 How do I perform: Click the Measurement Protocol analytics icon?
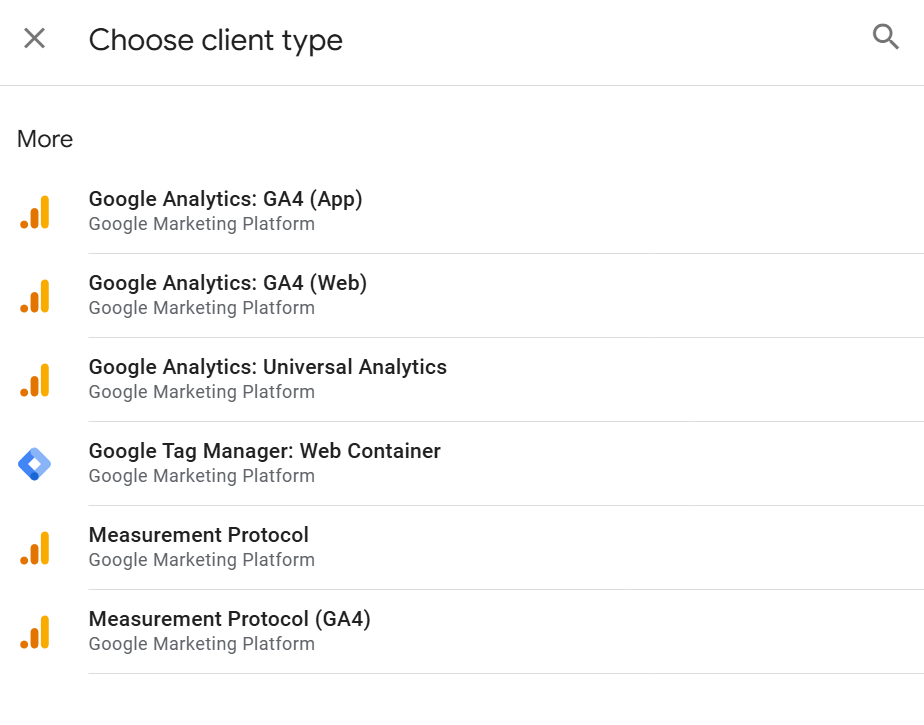35,548
